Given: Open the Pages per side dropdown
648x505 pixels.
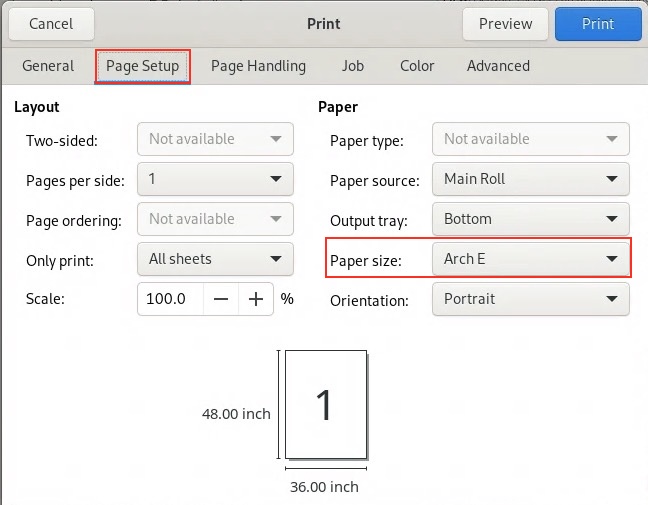Looking at the screenshot, I should [x=214, y=179].
